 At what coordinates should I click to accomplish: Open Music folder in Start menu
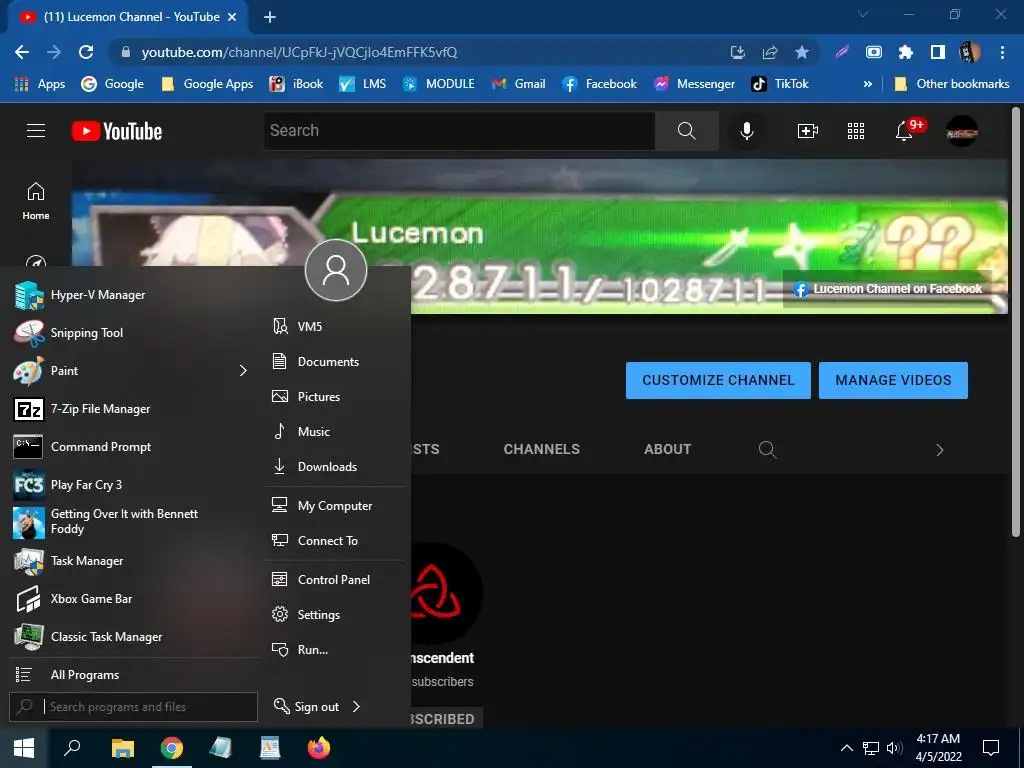[x=336, y=432]
